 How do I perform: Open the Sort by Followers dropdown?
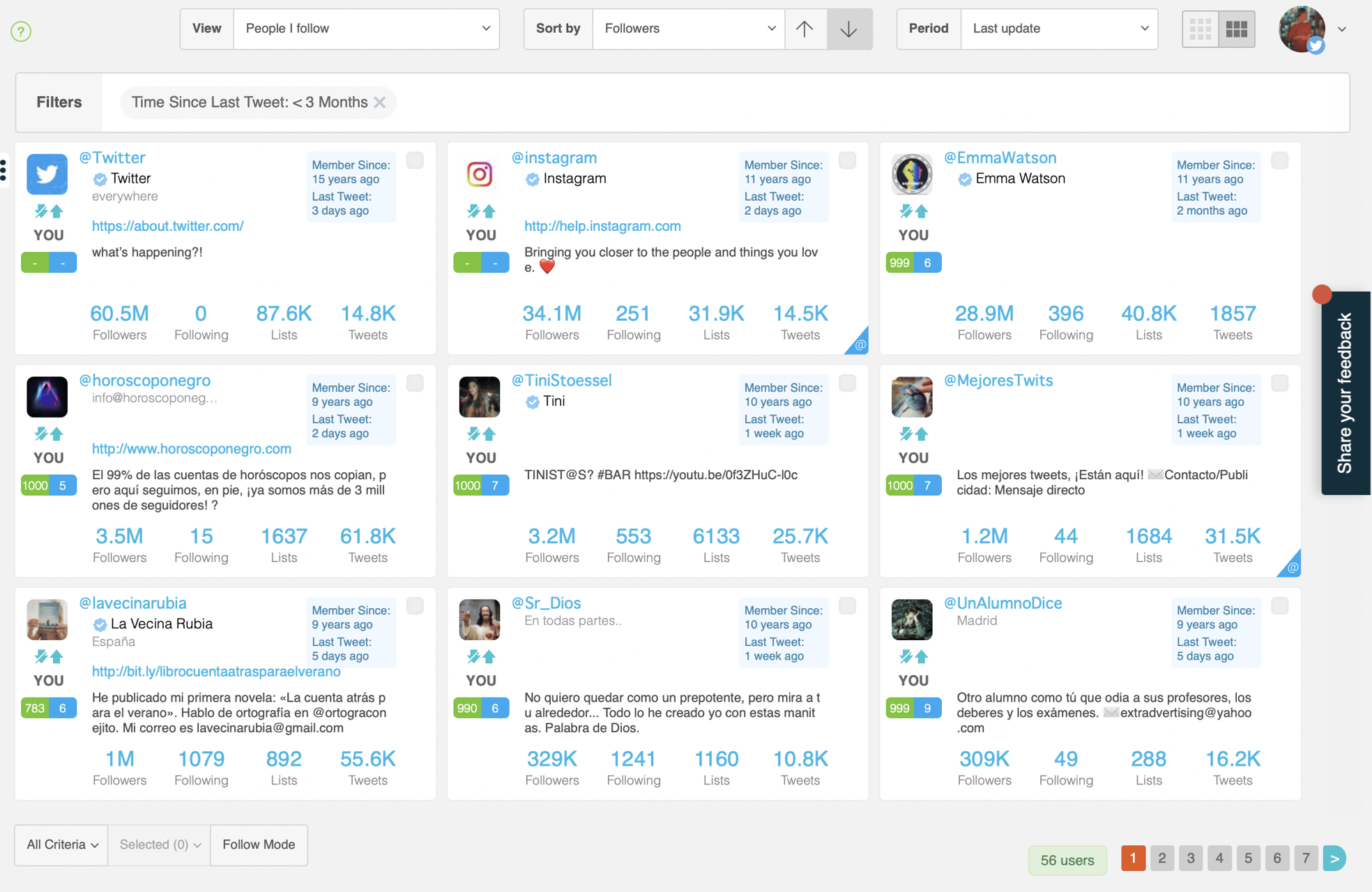coord(687,29)
